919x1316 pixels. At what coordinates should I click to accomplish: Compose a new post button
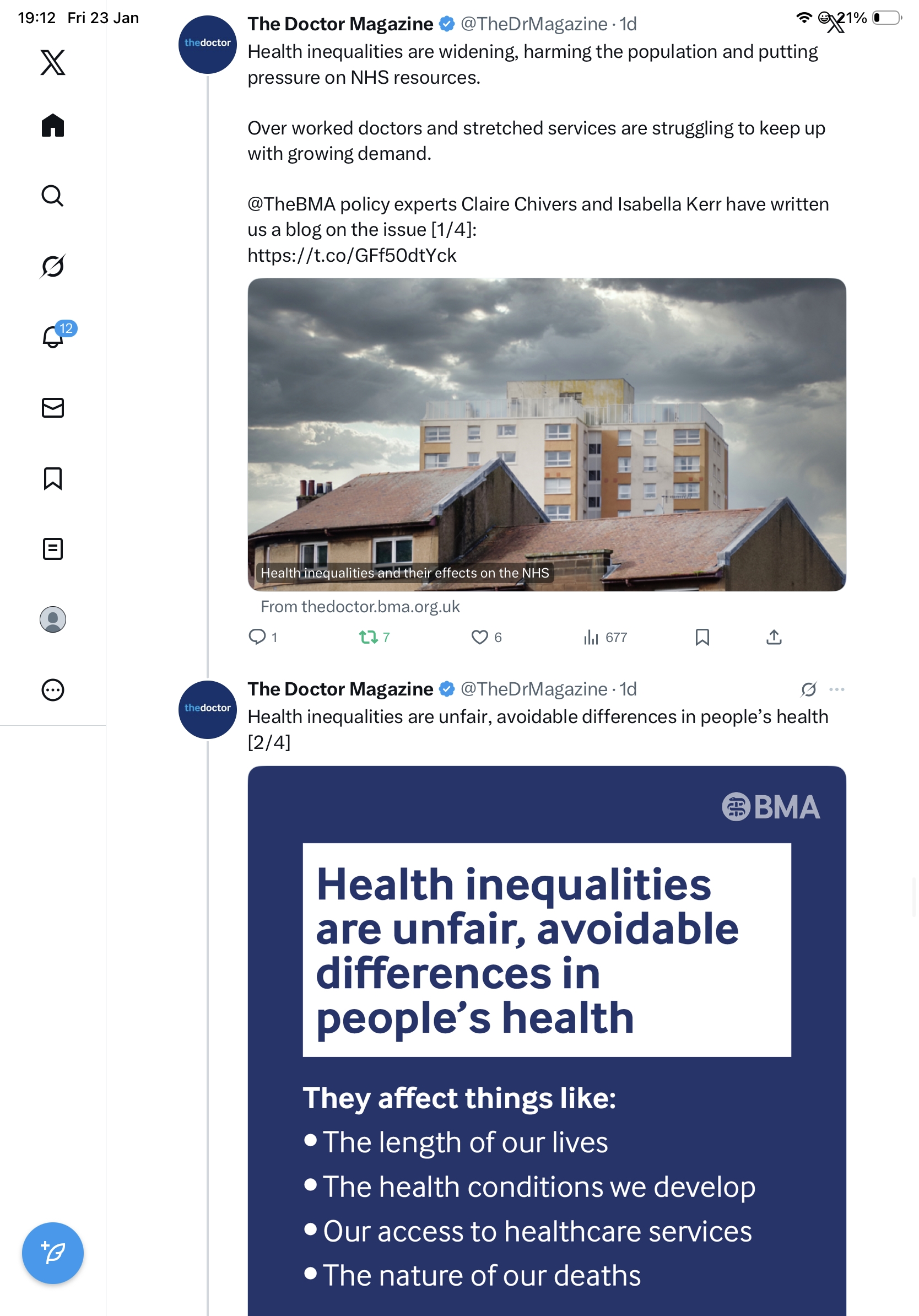coord(53,1253)
